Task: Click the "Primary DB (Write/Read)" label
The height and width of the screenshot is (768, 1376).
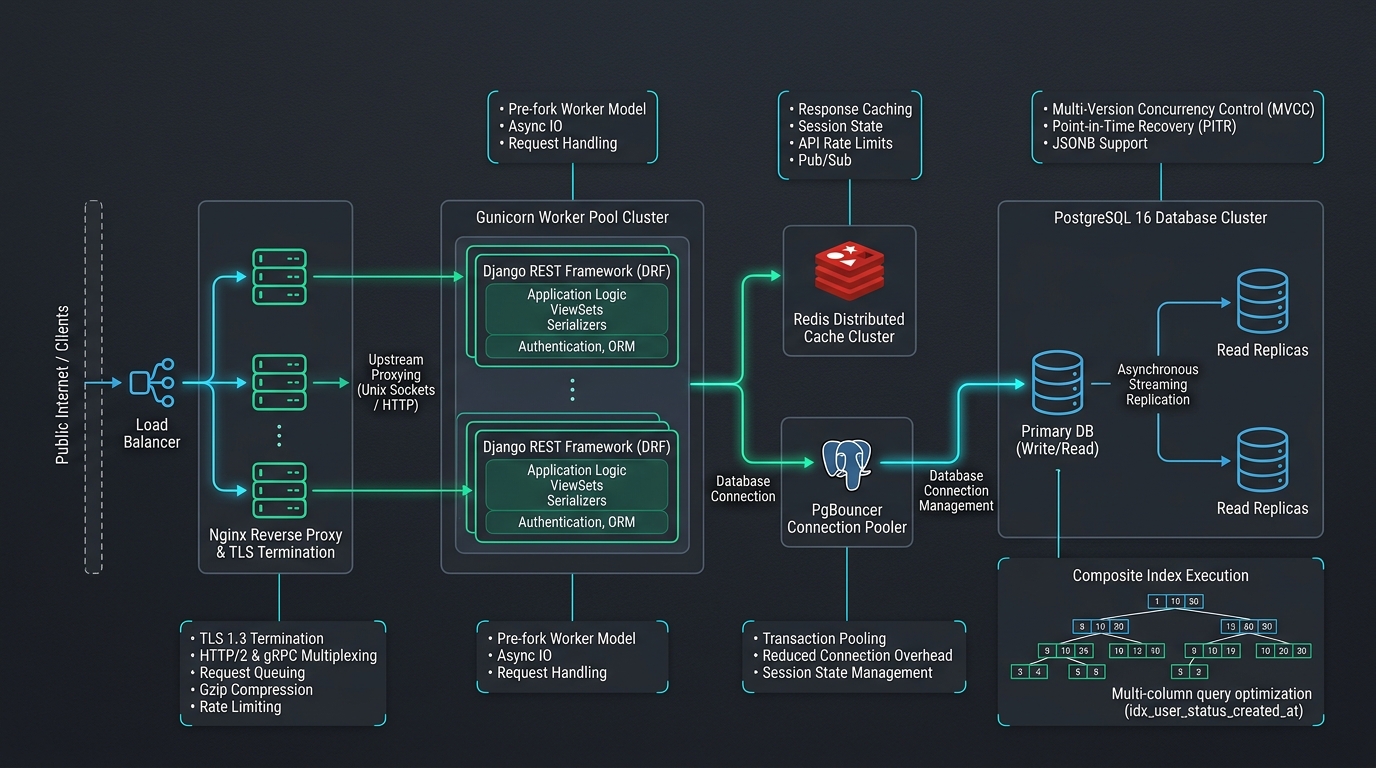Action: coord(1057,440)
